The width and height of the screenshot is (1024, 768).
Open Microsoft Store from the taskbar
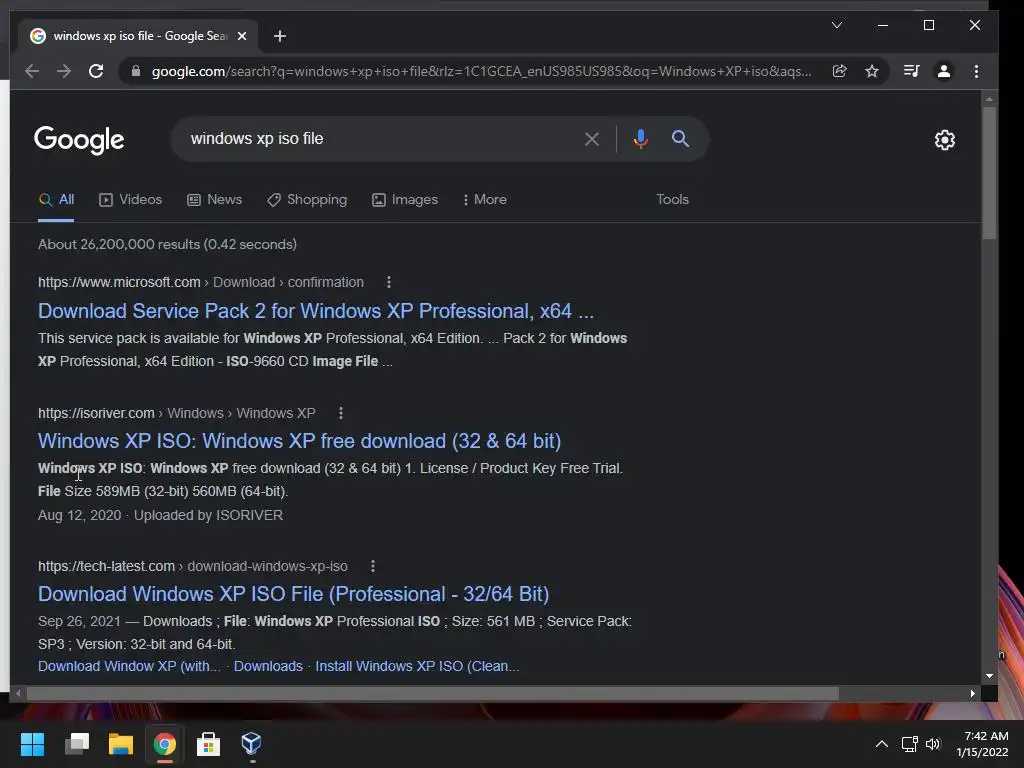[208, 744]
